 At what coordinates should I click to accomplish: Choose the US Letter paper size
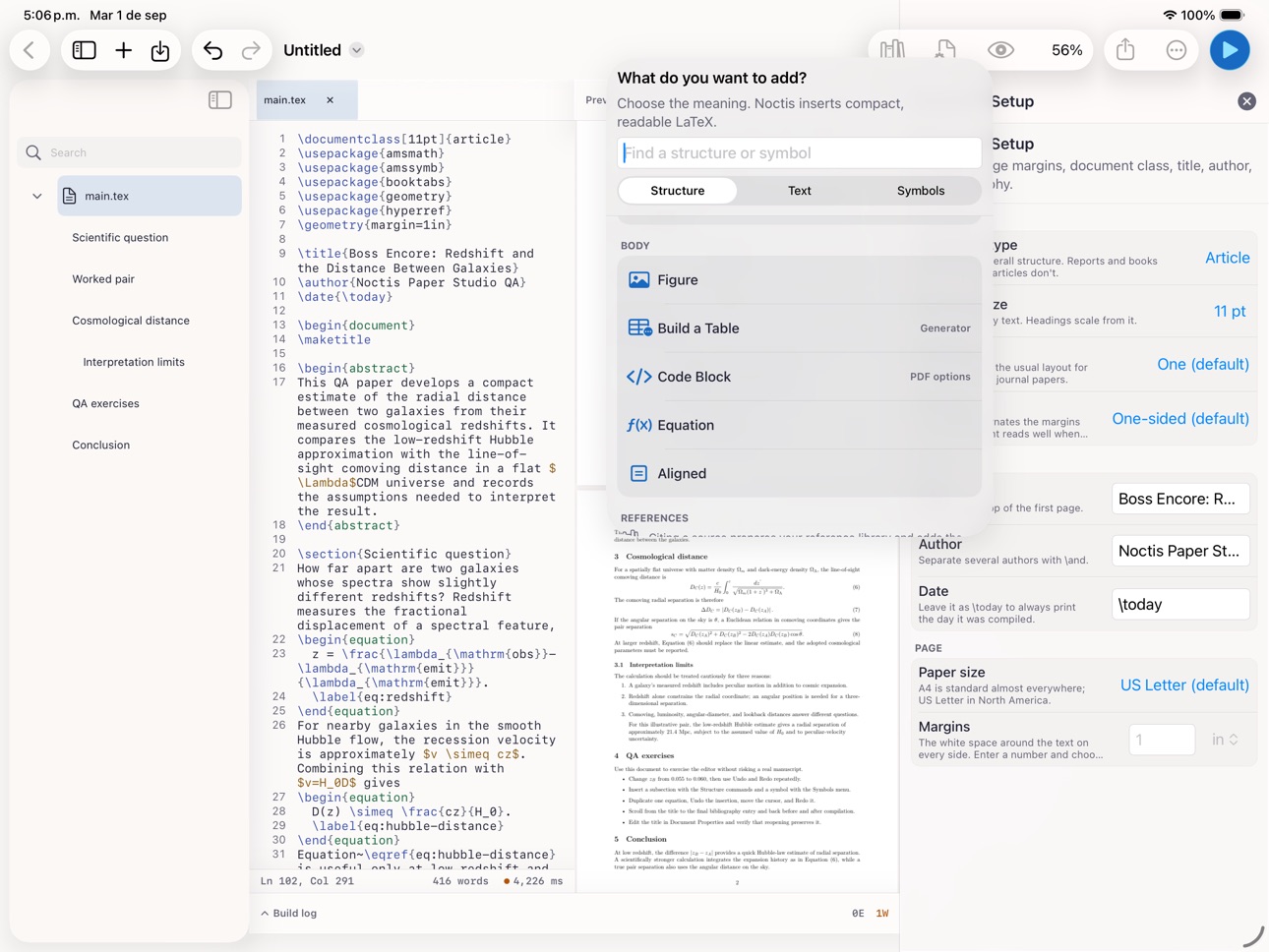click(1183, 685)
